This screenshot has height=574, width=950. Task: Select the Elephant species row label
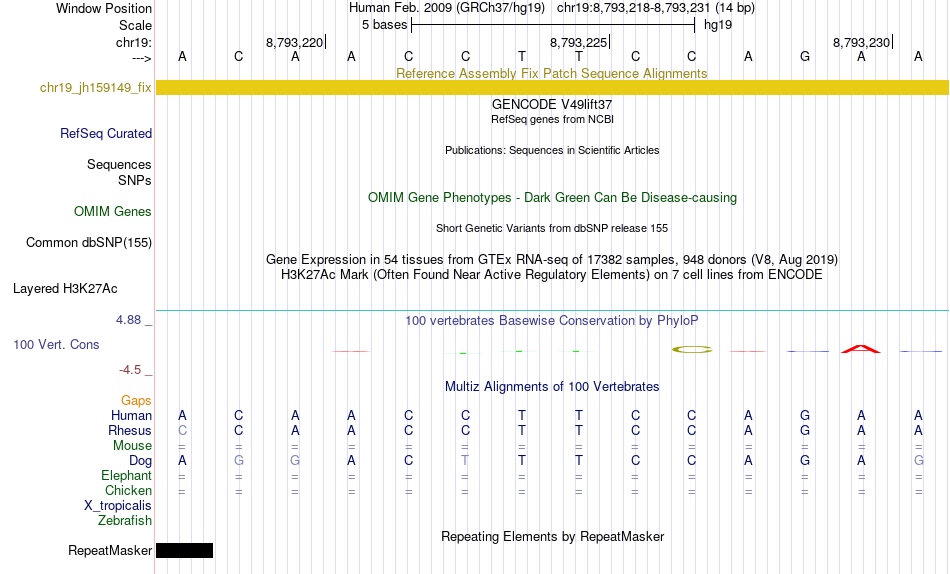pos(126,476)
